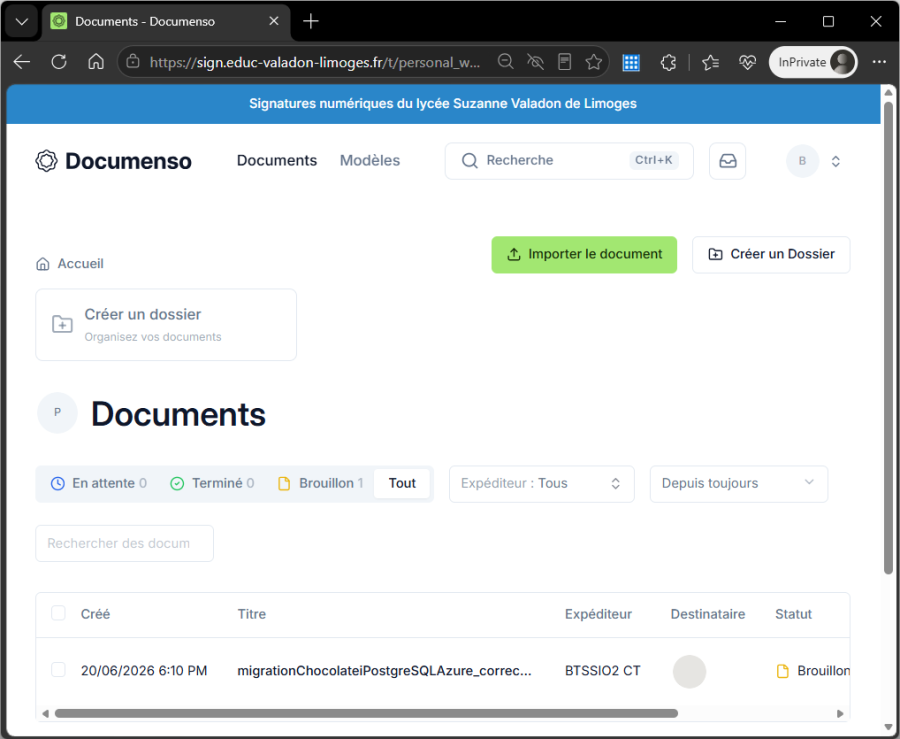Viewport: 900px width, 739px height.
Task: Switch to the Modèles tab
Action: click(370, 161)
